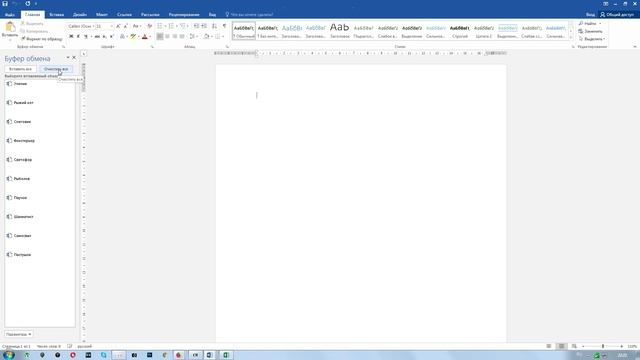Center the text

pyautogui.click(x=167, y=37)
